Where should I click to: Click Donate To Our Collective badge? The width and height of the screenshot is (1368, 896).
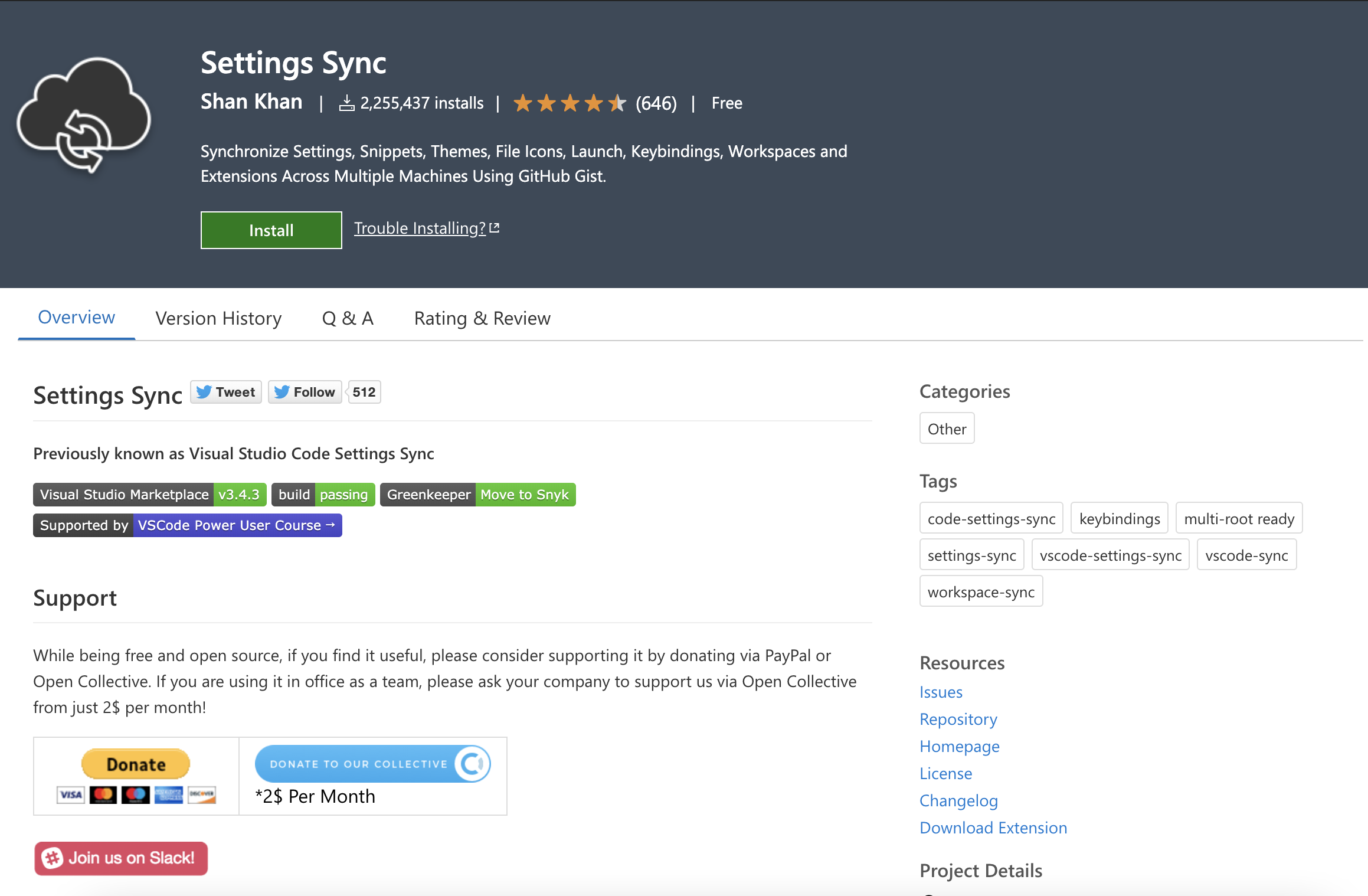(372, 764)
